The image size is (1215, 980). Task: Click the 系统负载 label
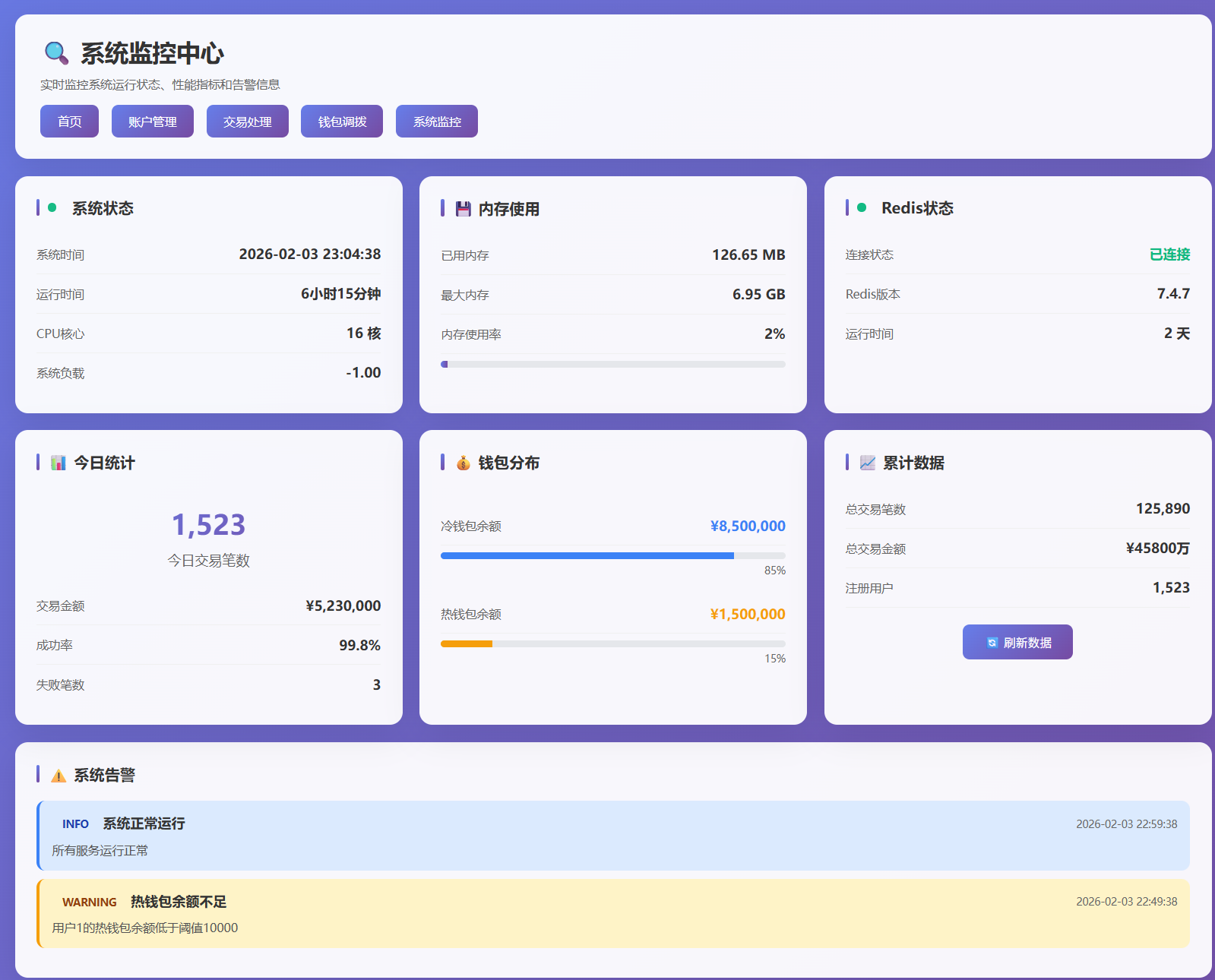(61, 374)
